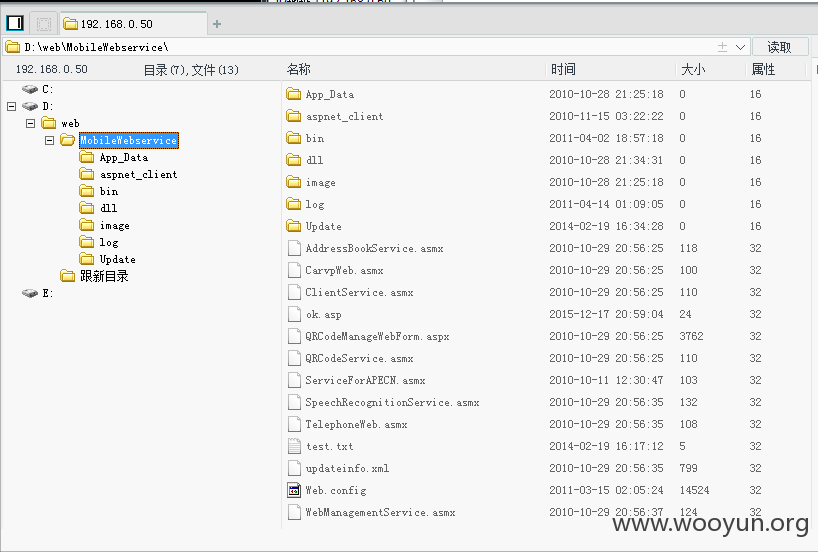
Task: Click the Web.config file icon
Action: [294, 490]
